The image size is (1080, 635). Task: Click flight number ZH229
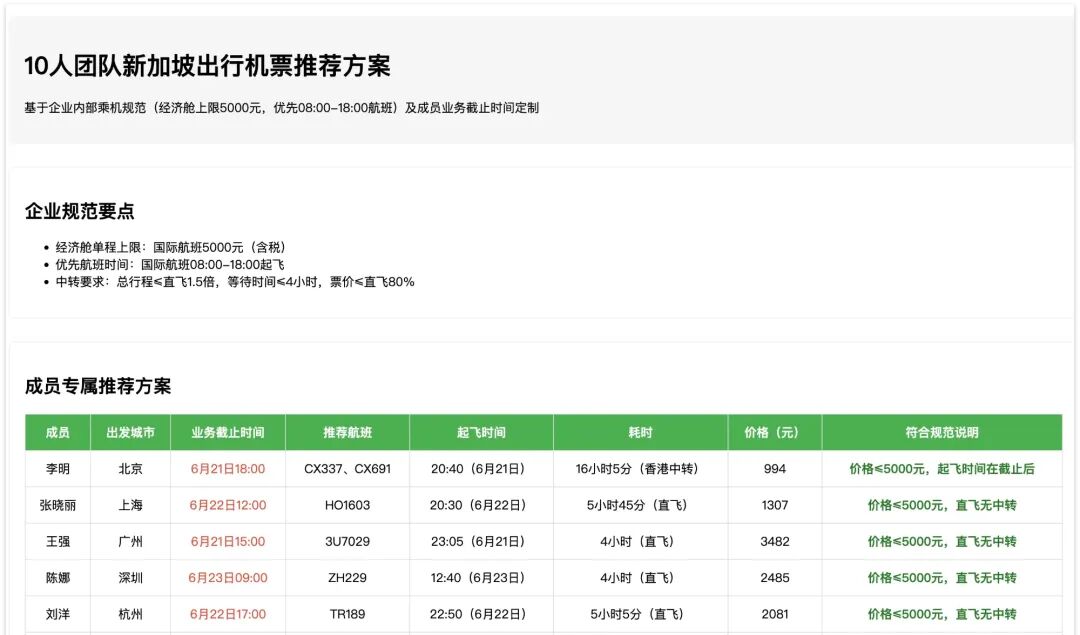click(x=347, y=578)
